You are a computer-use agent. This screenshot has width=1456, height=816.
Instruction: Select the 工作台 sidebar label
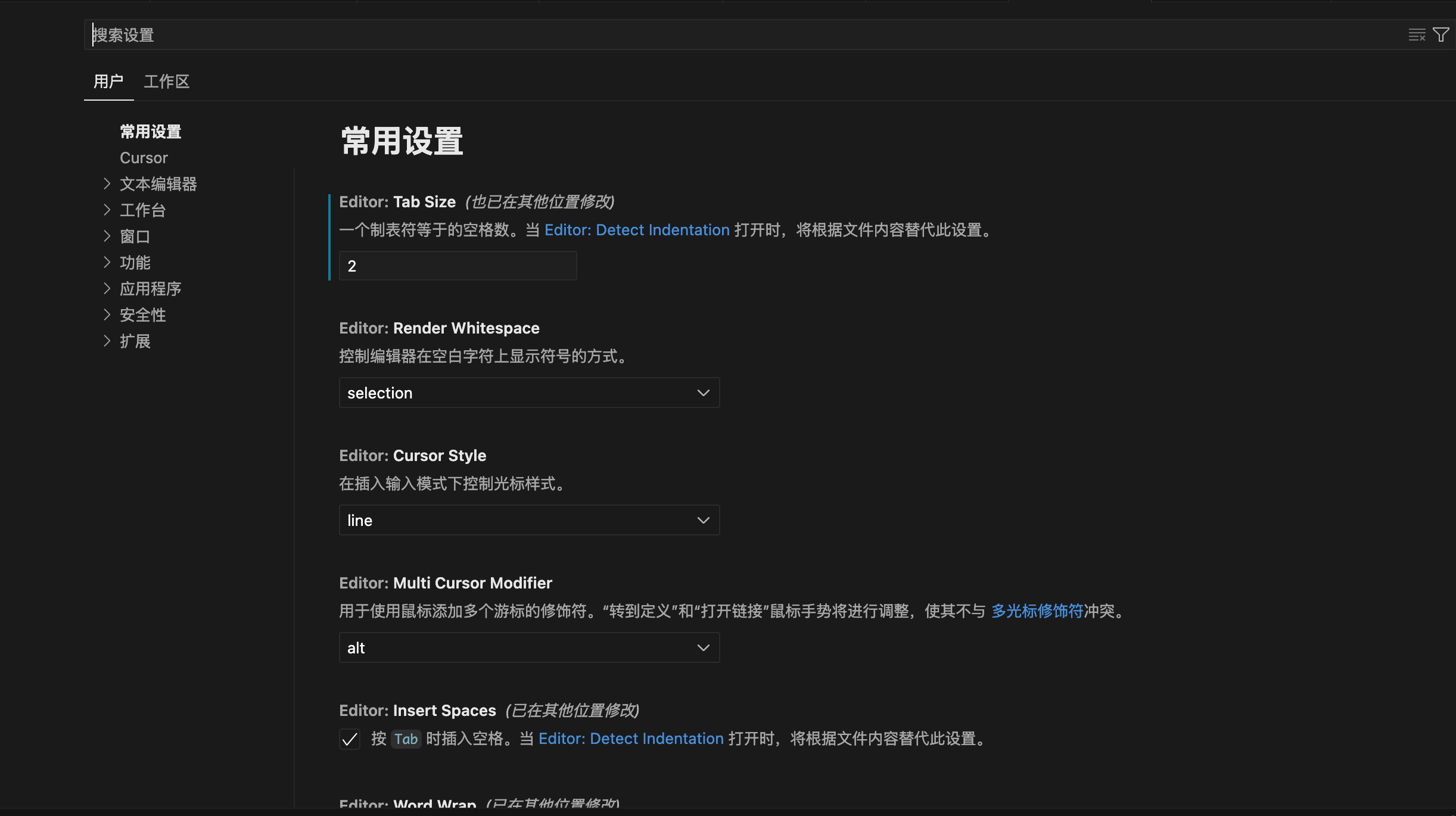[x=143, y=210]
